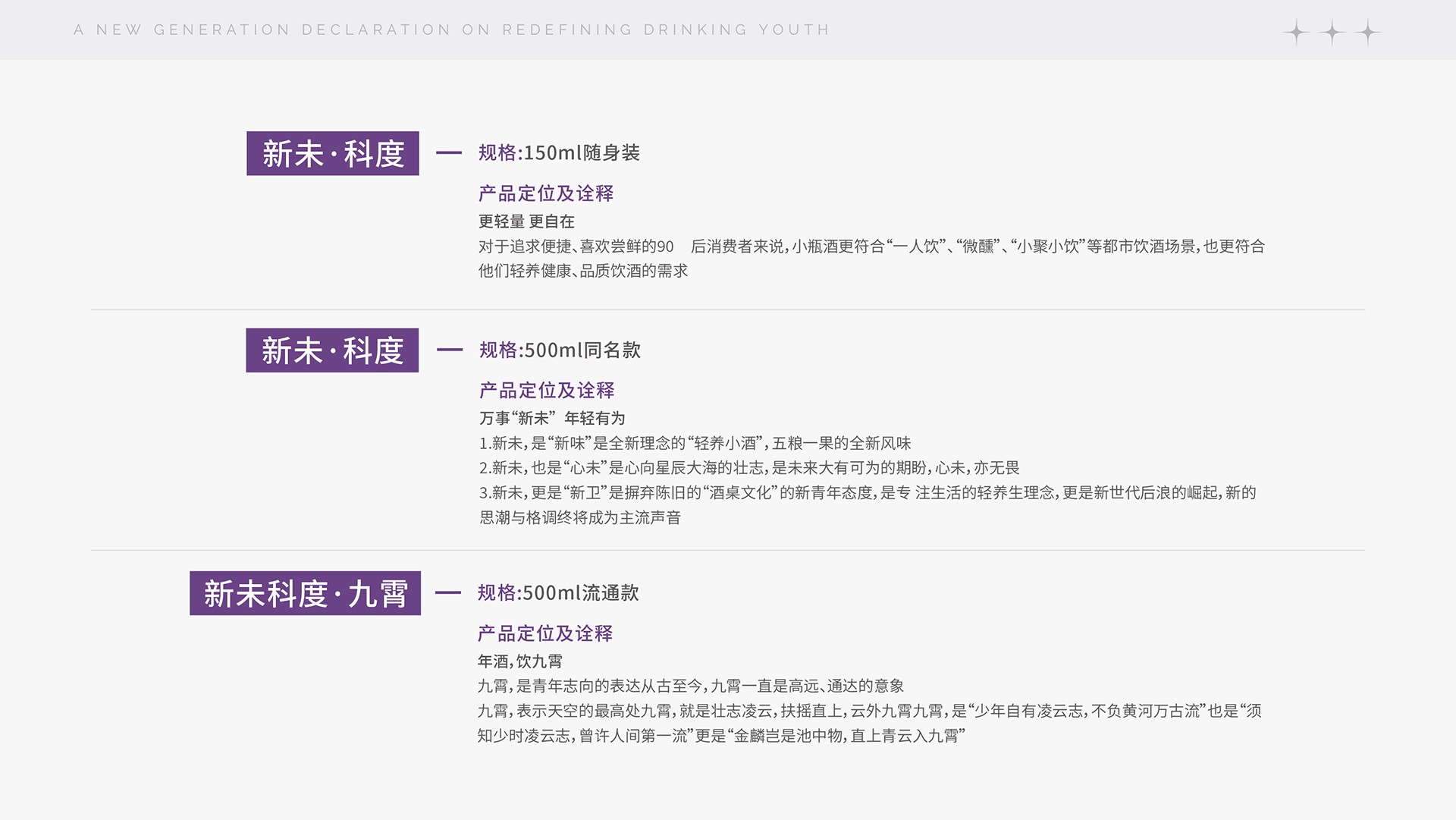
Task: Select the line starting "九霄,是青年志向的表达"
Action: tap(691, 686)
